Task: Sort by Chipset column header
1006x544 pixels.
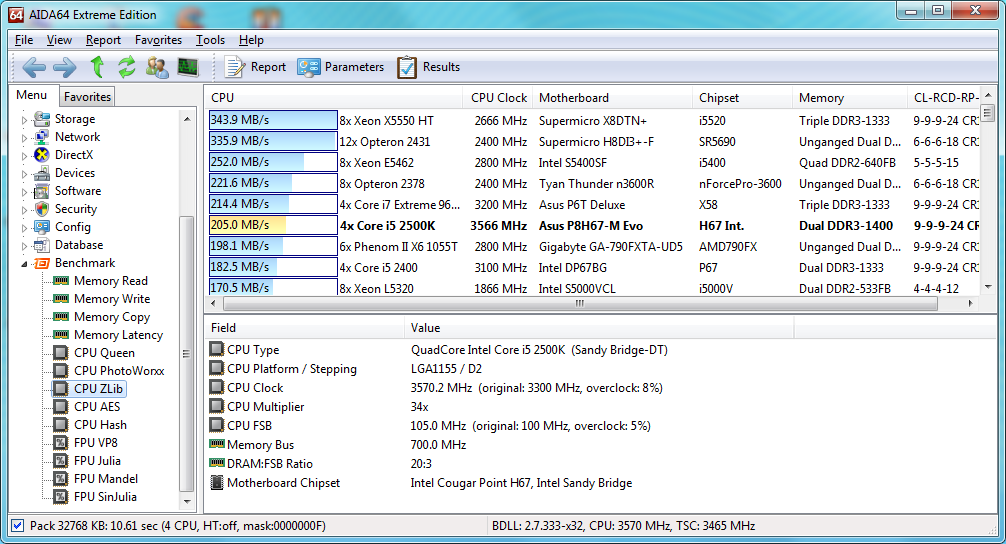Action: pyautogui.click(x=742, y=98)
